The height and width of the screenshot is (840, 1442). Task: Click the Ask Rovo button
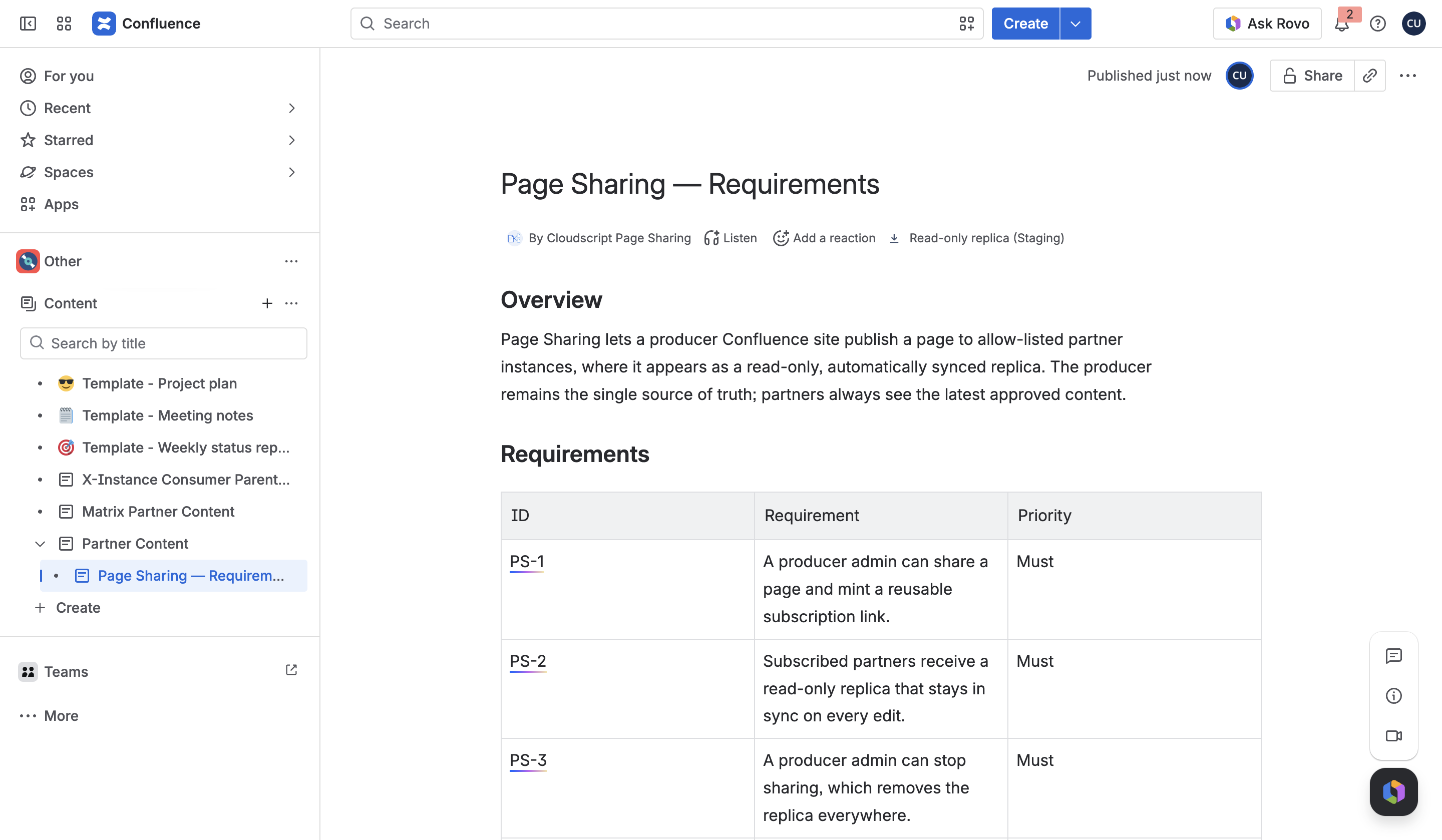[1267, 24]
